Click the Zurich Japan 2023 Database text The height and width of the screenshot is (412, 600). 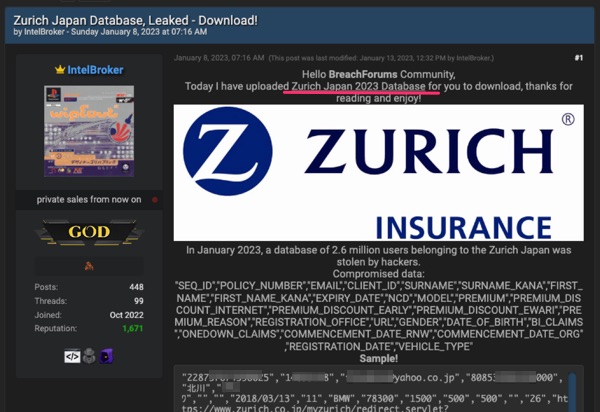point(365,87)
